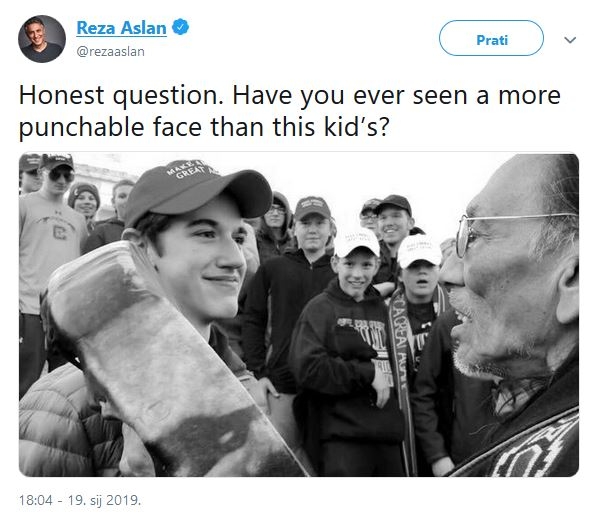Click the words punchable face in tweet
The width and height of the screenshot is (596, 518).
[111, 127]
